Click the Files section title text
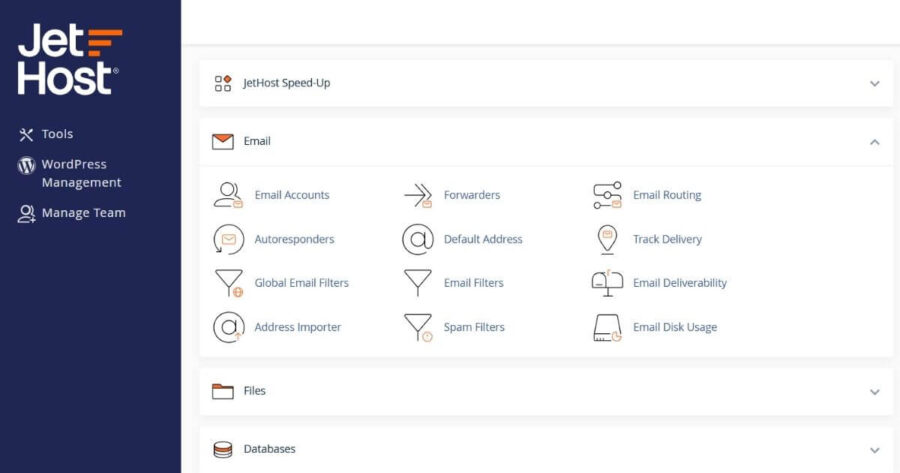Image resolution: width=900 pixels, height=473 pixels. (x=254, y=391)
